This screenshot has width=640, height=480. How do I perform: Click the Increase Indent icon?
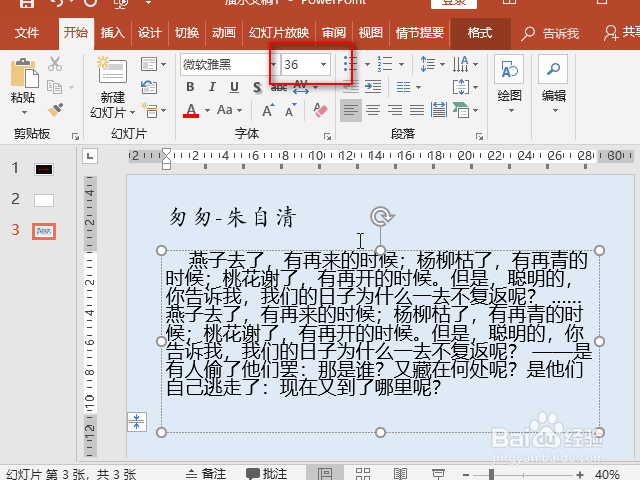pyautogui.click(x=373, y=87)
